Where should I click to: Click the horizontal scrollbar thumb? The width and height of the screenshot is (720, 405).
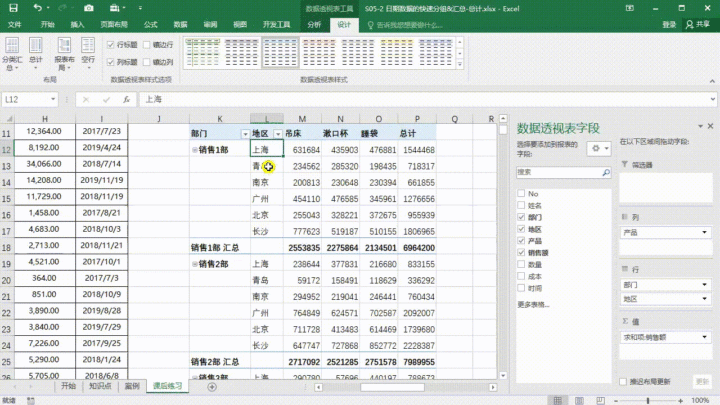pyautogui.click(x=392, y=388)
